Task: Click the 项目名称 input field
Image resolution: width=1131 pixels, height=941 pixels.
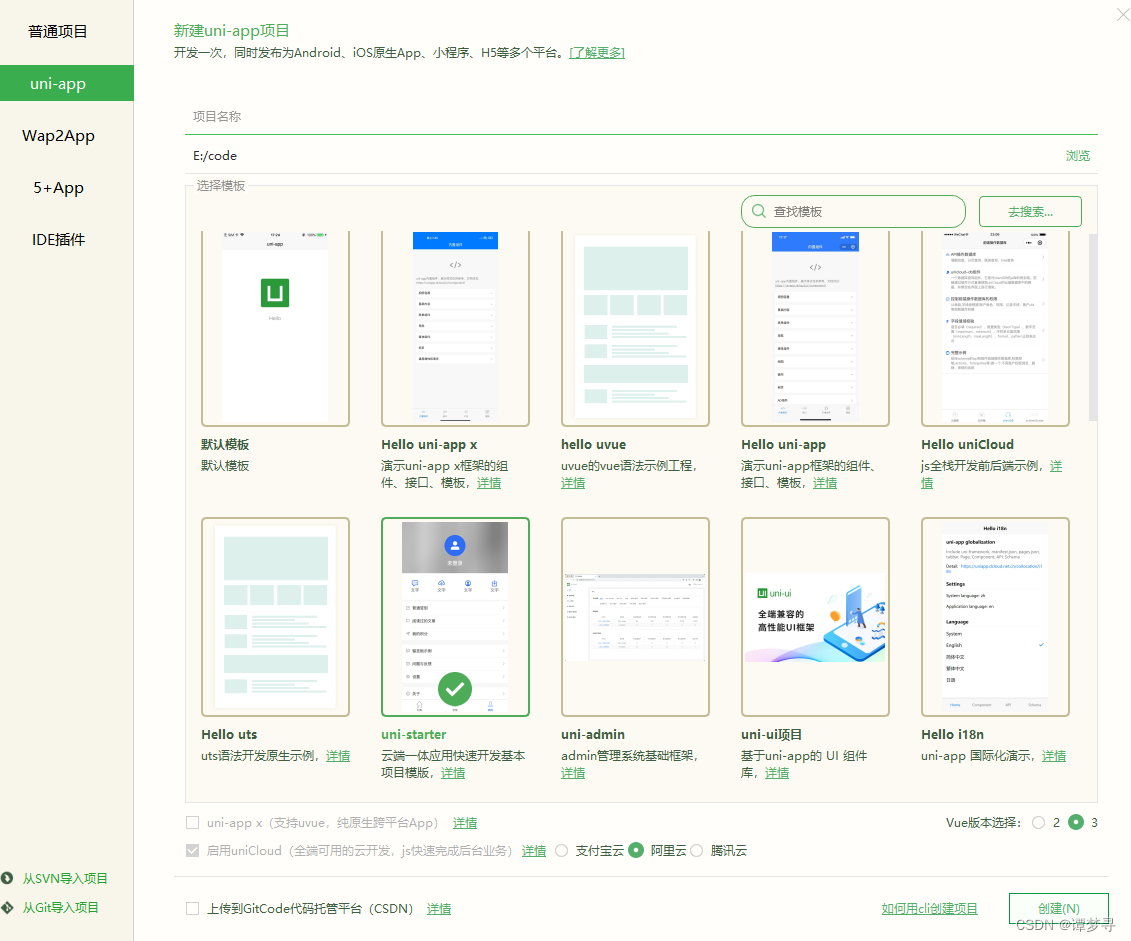Action: (641, 117)
